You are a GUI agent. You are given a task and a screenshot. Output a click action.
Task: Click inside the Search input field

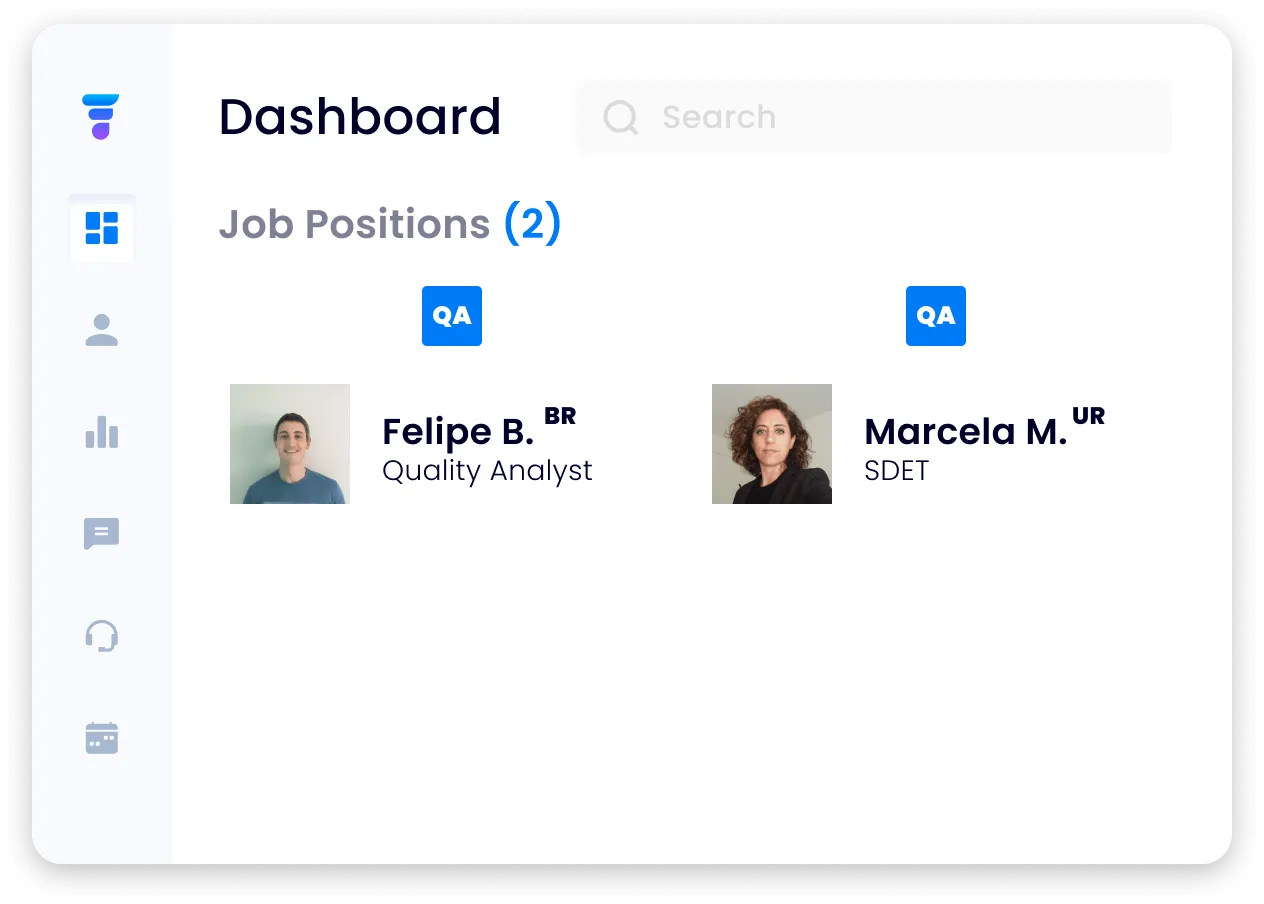(x=874, y=117)
